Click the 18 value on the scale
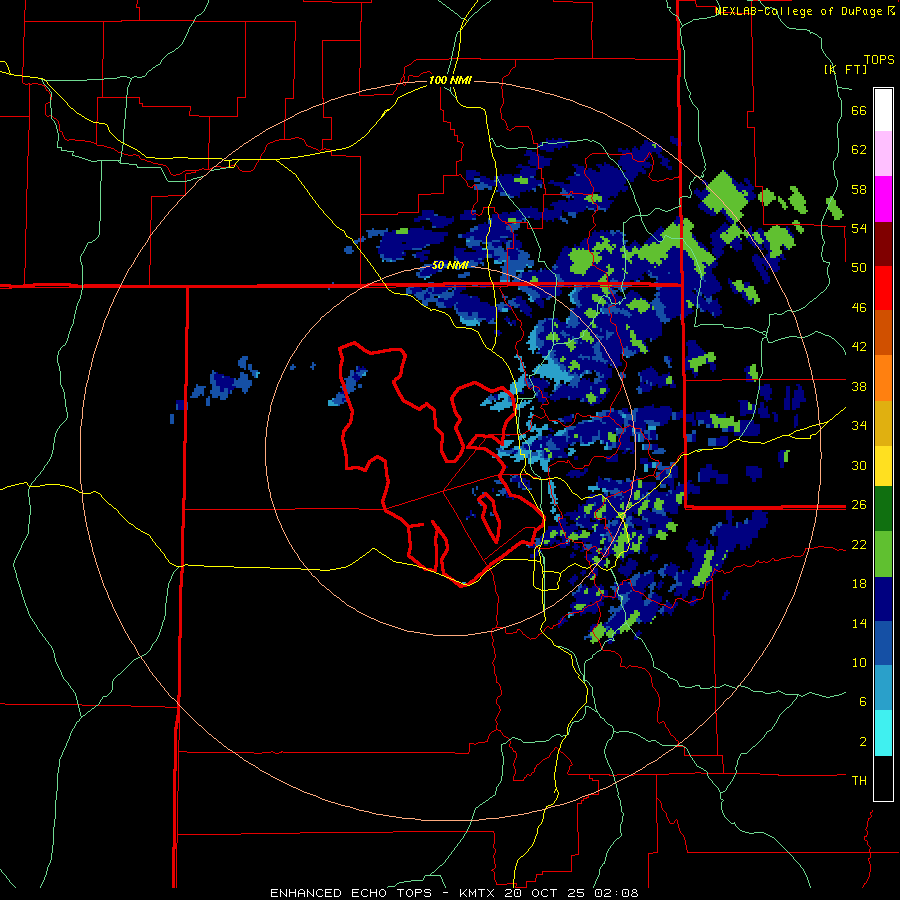 (859, 584)
